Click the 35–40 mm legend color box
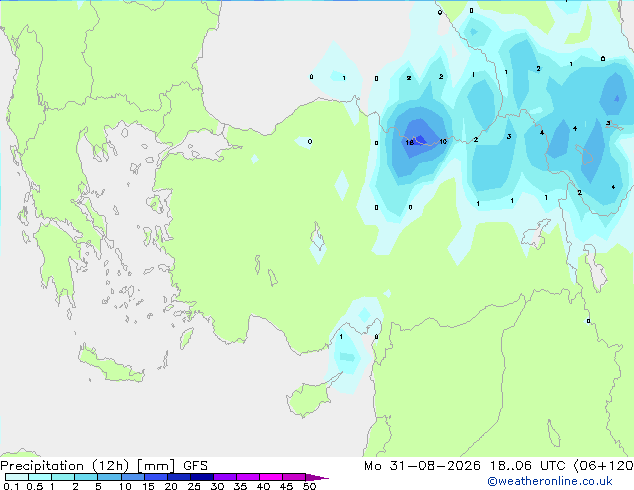 247,477
